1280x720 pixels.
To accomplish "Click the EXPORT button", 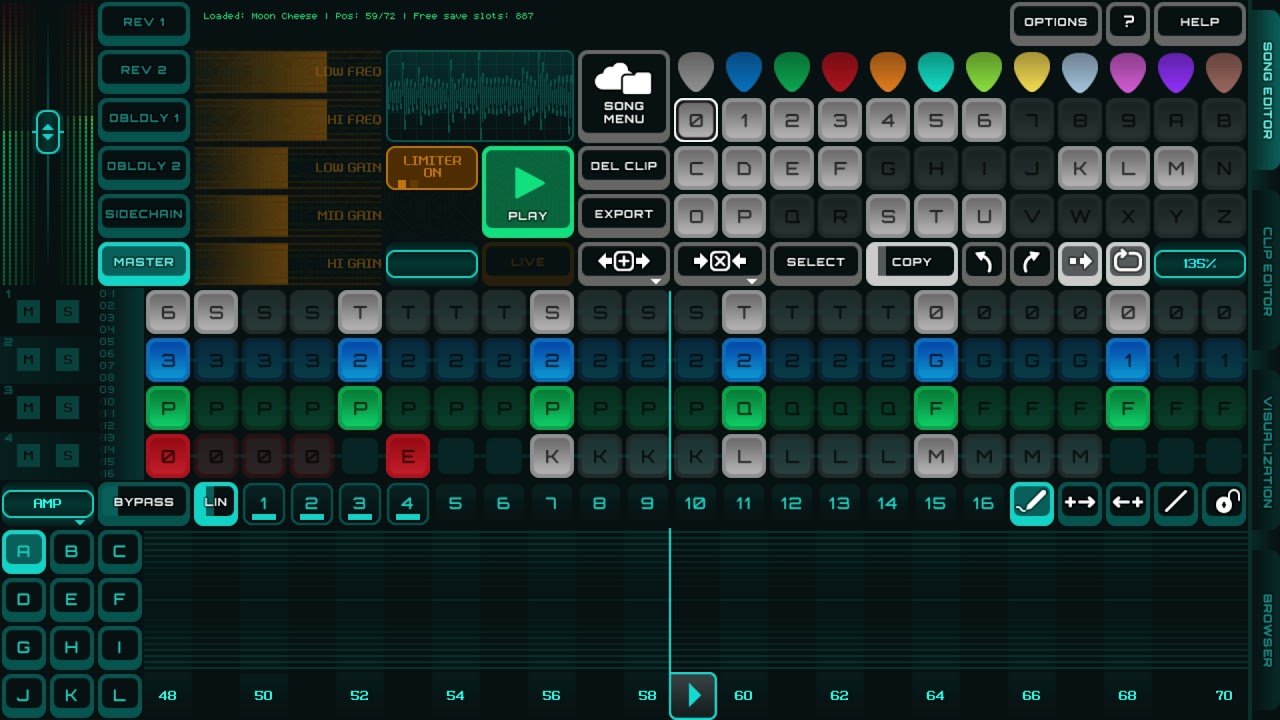I will pos(623,214).
